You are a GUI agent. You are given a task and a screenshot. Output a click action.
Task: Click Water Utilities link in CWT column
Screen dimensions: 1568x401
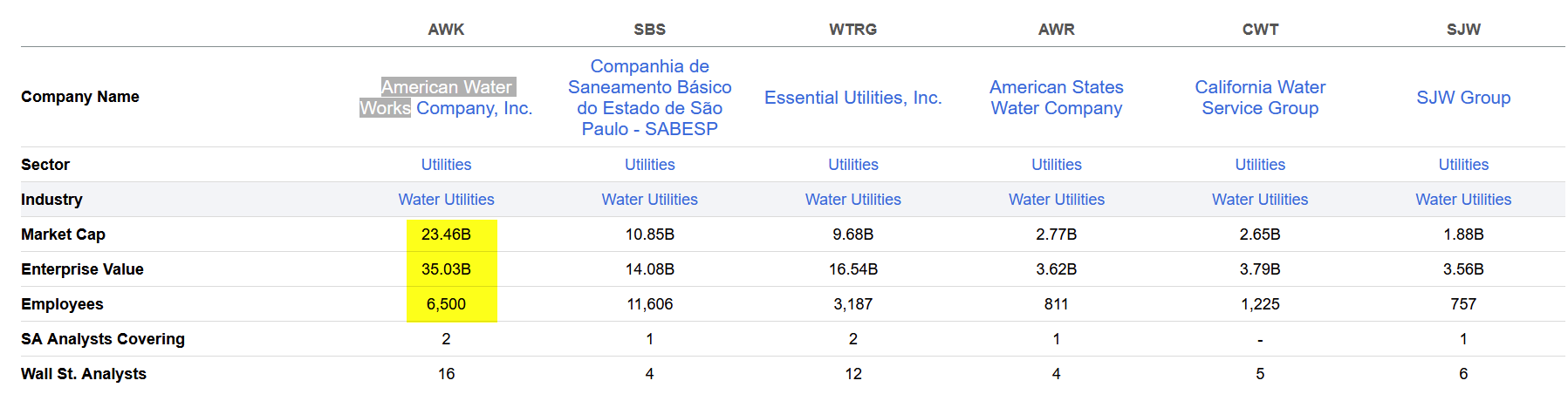[x=1259, y=200]
